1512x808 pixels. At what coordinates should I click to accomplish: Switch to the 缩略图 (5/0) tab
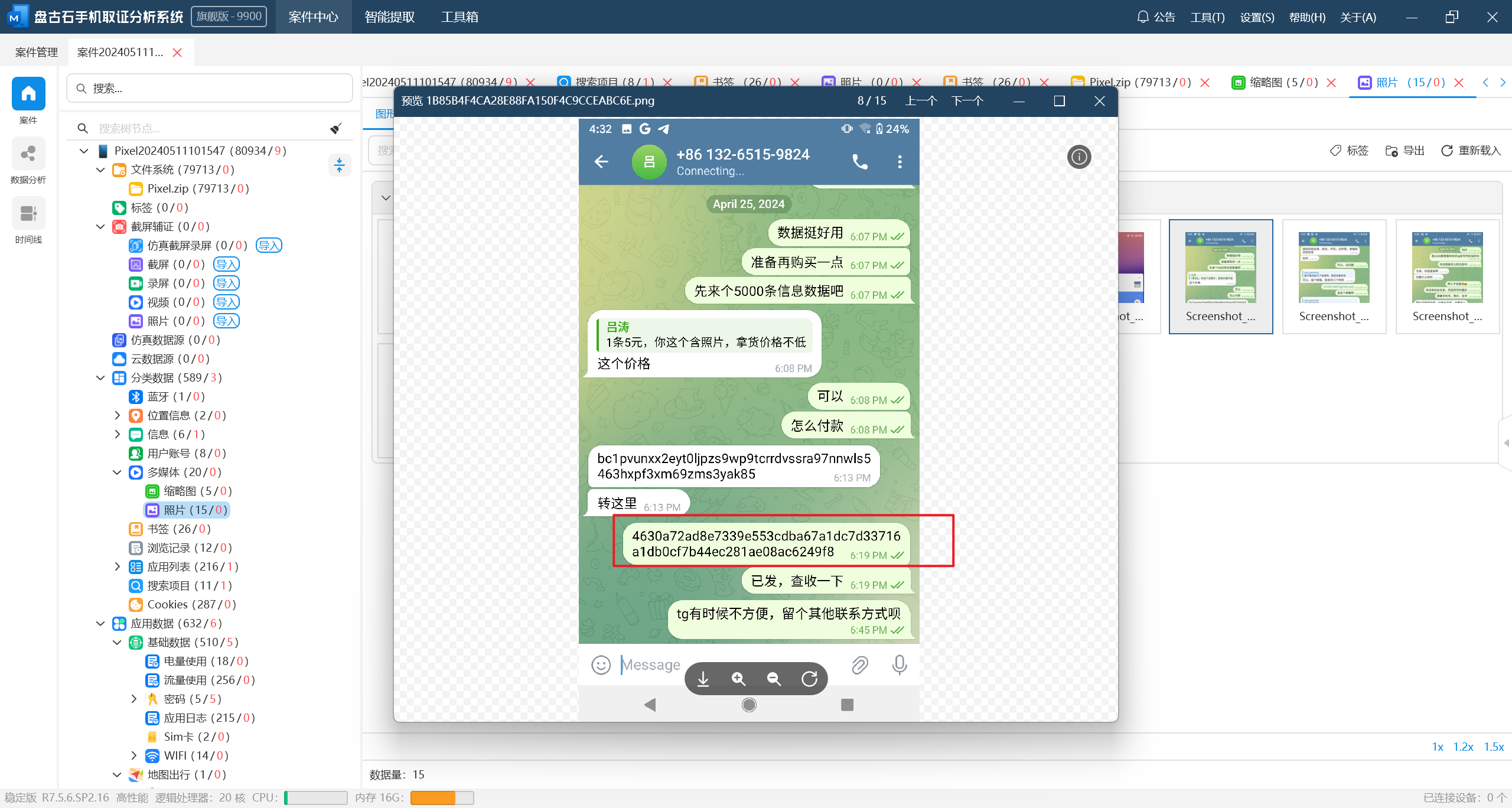click(1276, 83)
